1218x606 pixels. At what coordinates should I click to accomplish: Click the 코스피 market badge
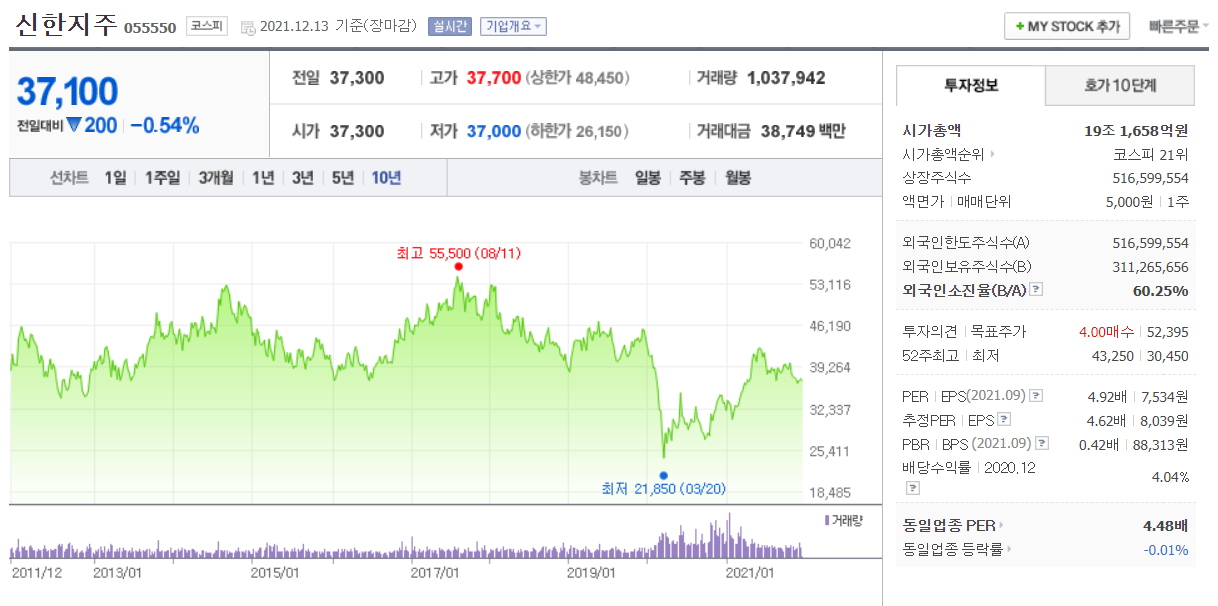pos(209,26)
